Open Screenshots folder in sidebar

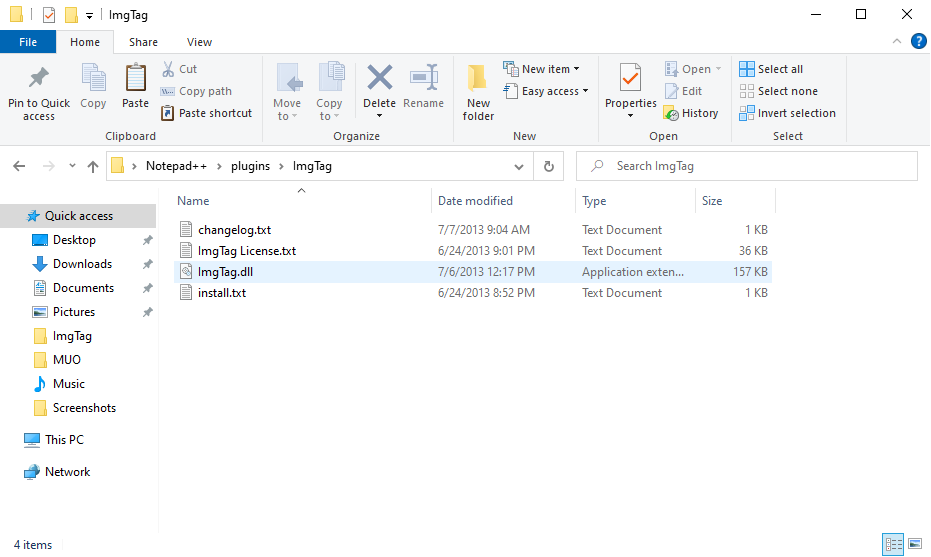[x=84, y=408]
